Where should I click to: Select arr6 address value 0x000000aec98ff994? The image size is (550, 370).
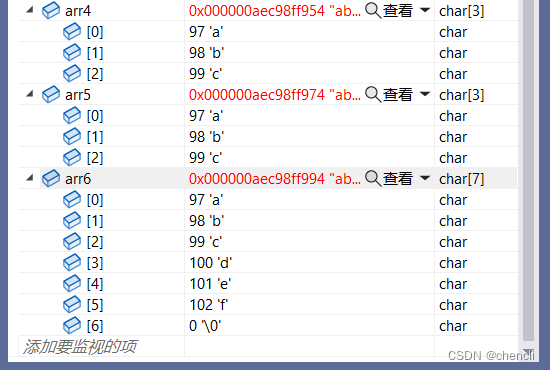257,179
